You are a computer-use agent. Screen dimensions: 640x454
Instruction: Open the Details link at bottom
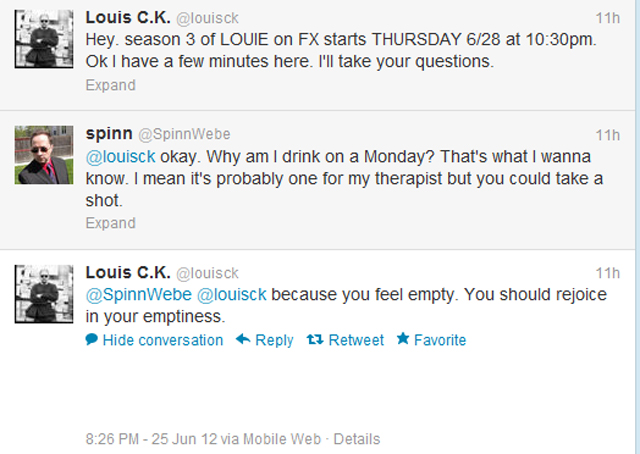356,439
